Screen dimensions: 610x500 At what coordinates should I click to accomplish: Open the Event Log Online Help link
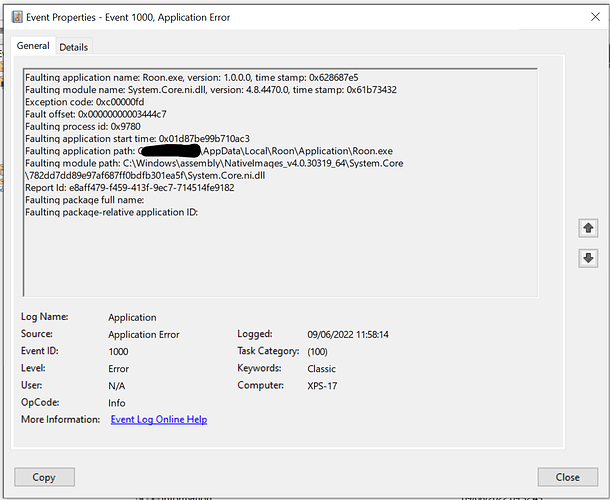[x=159, y=419]
